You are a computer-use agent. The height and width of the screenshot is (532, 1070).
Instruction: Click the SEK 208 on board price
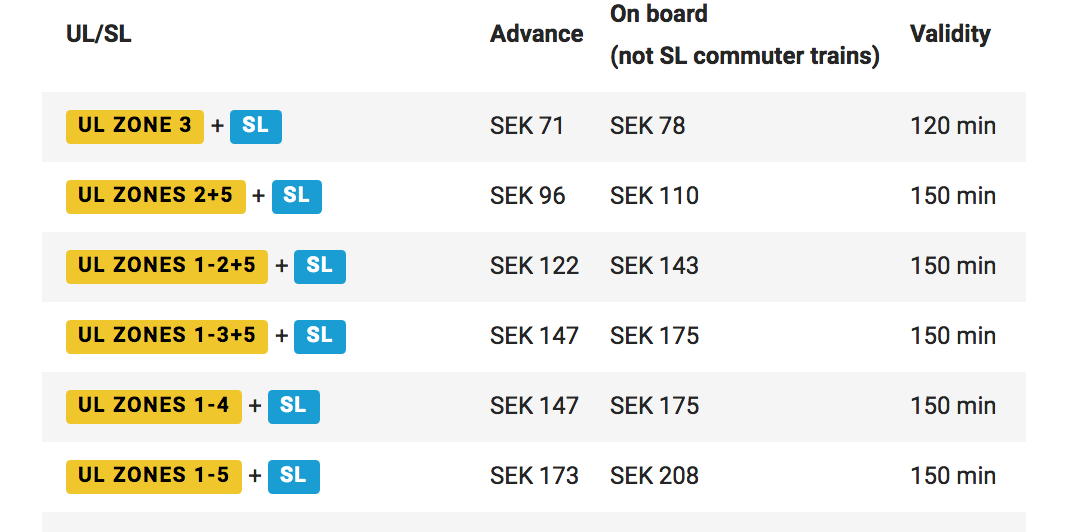pos(654,476)
